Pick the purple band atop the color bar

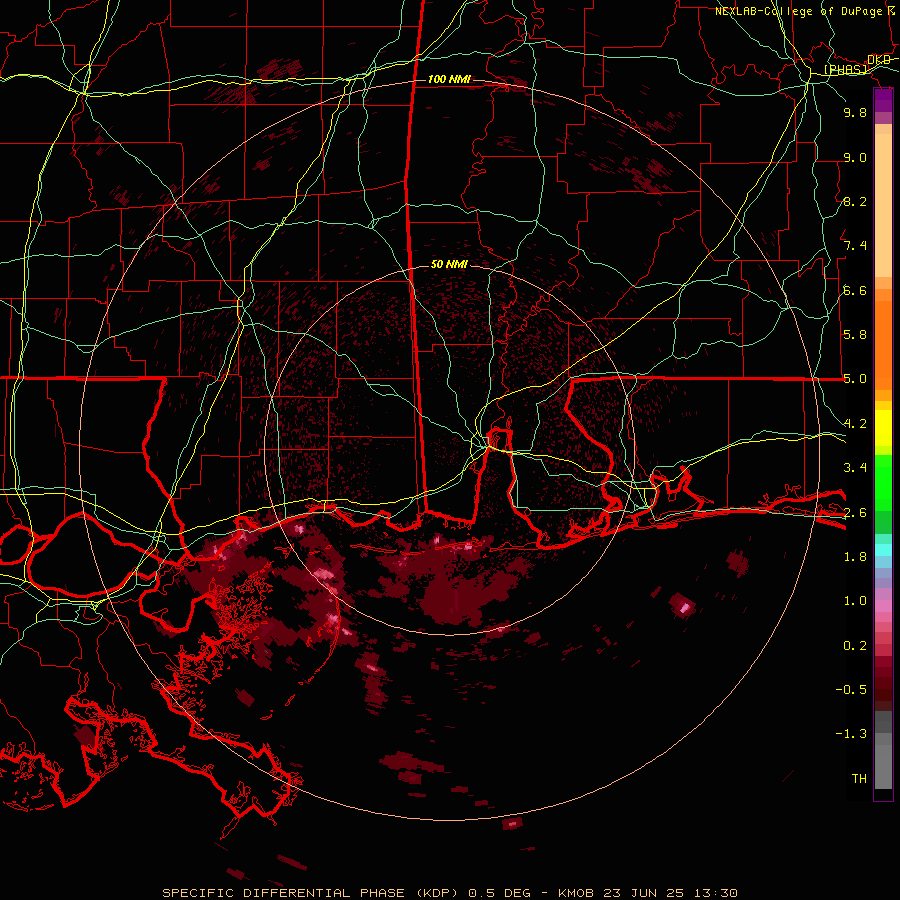883,100
